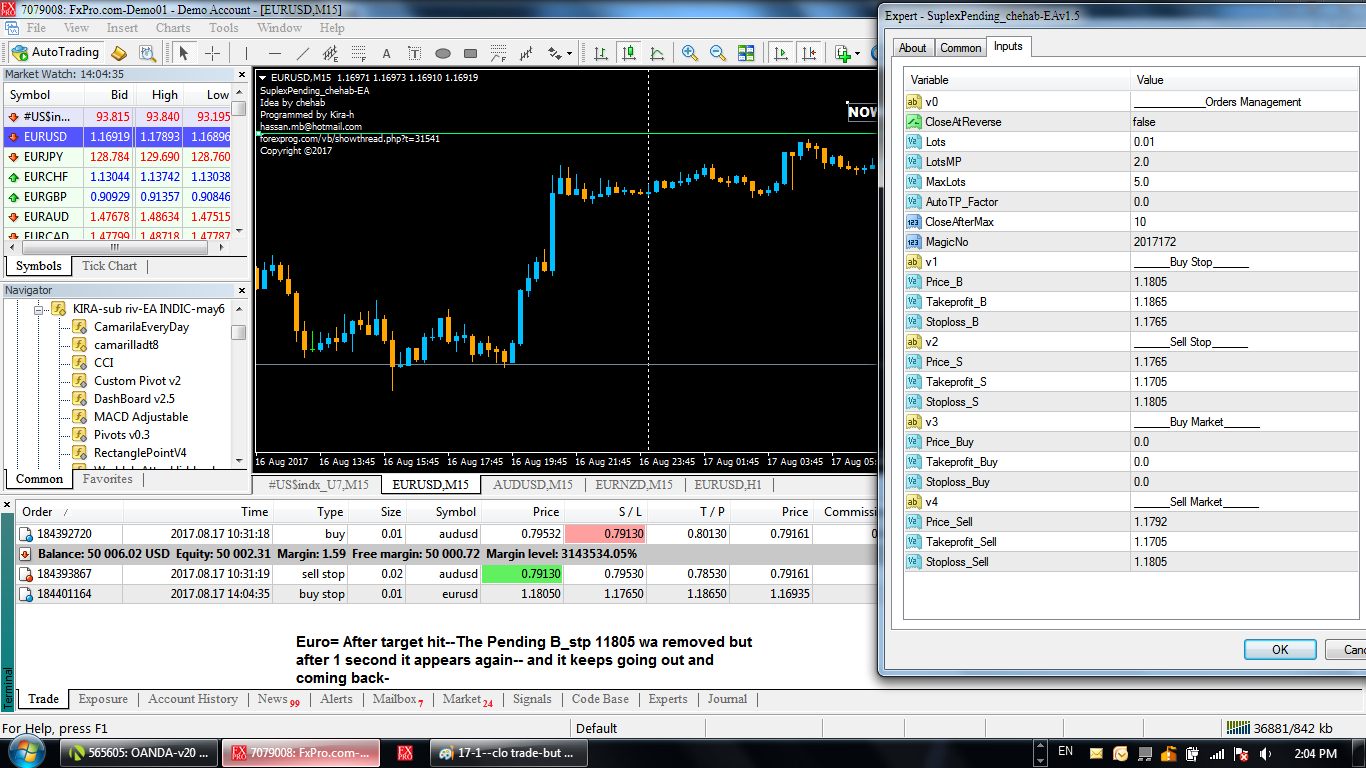This screenshot has height=768, width=1366.
Task: Select the Vertical Line drawing tool
Action: (x=247, y=53)
